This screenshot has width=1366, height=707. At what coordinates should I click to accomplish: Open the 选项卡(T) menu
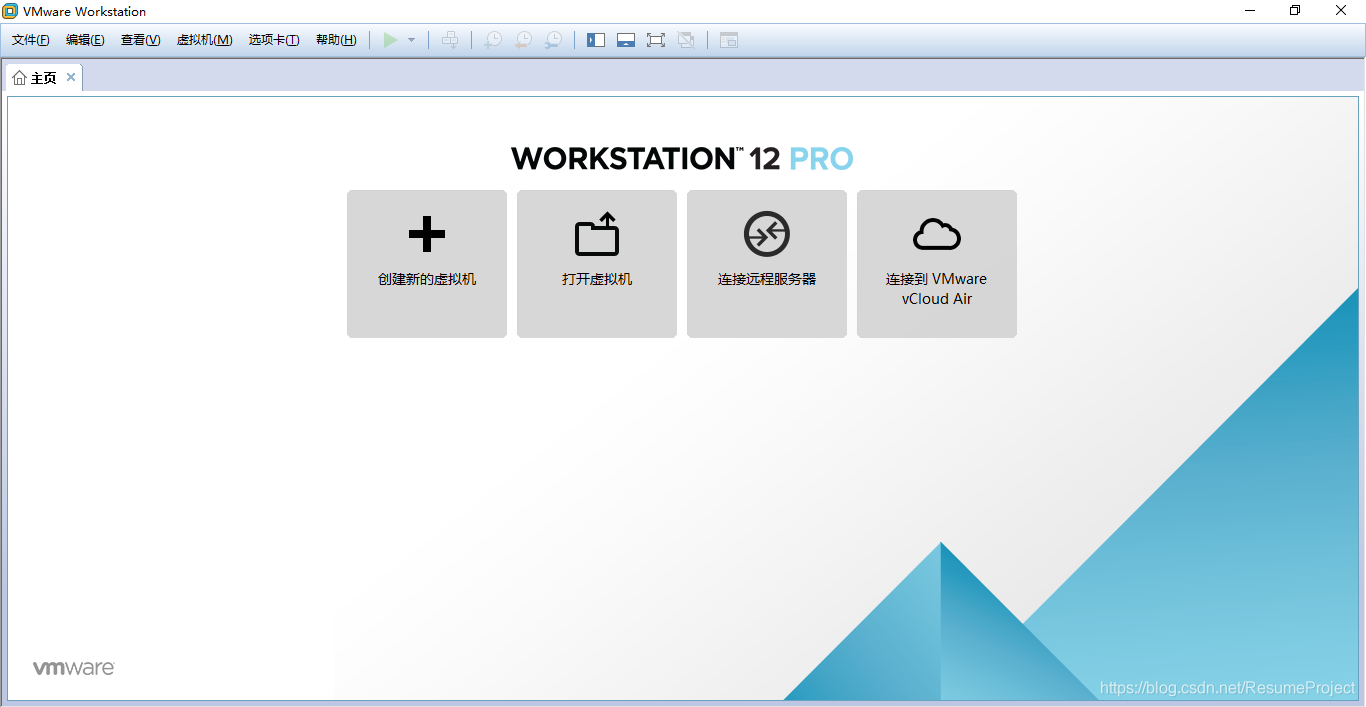(274, 40)
